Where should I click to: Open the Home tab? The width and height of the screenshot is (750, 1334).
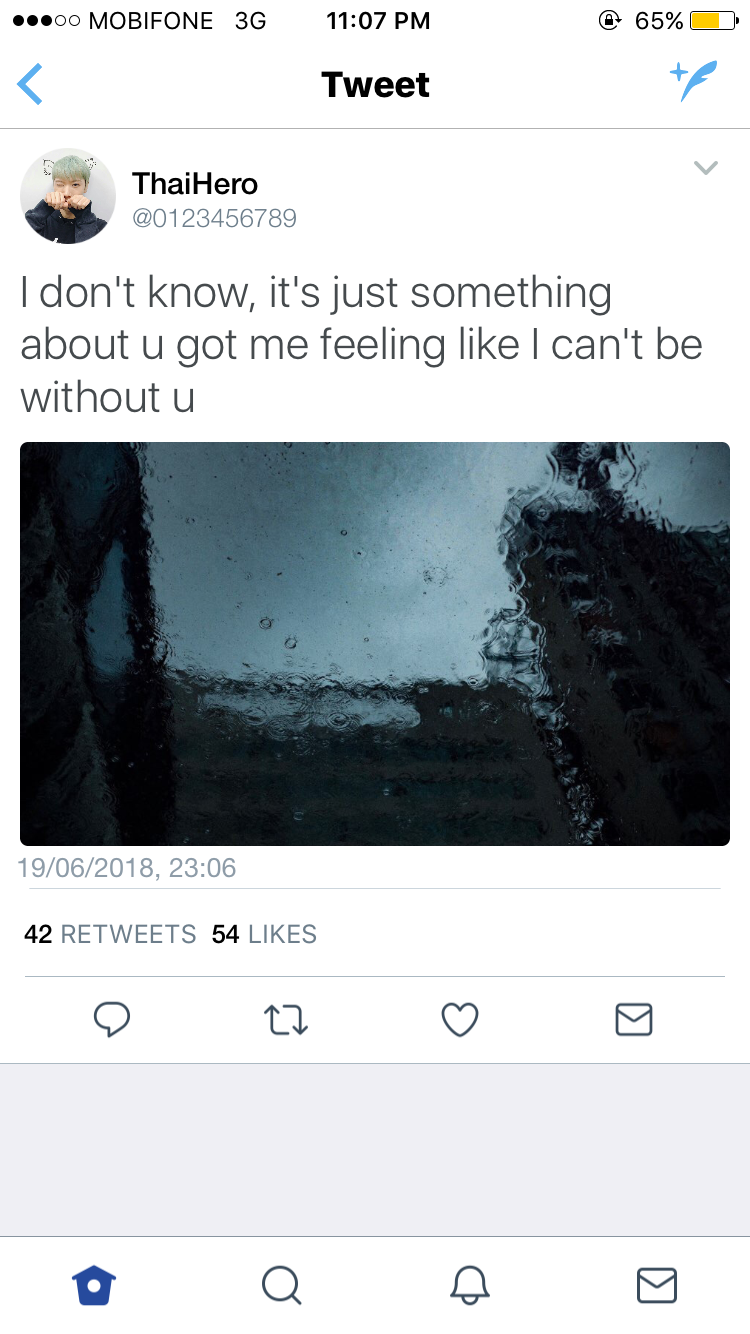95,1284
